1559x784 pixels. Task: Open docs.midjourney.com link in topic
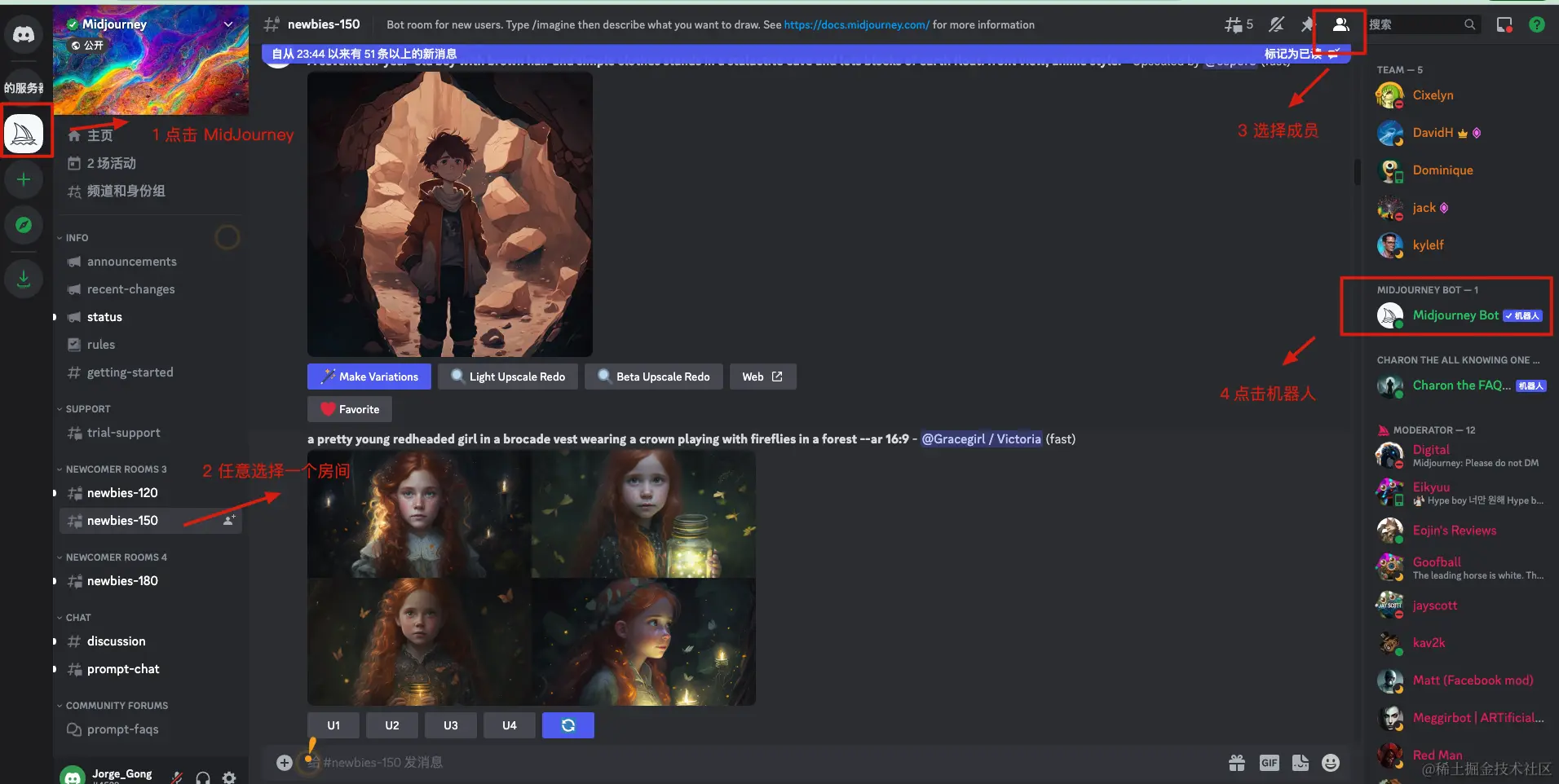pyautogui.click(x=856, y=24)
